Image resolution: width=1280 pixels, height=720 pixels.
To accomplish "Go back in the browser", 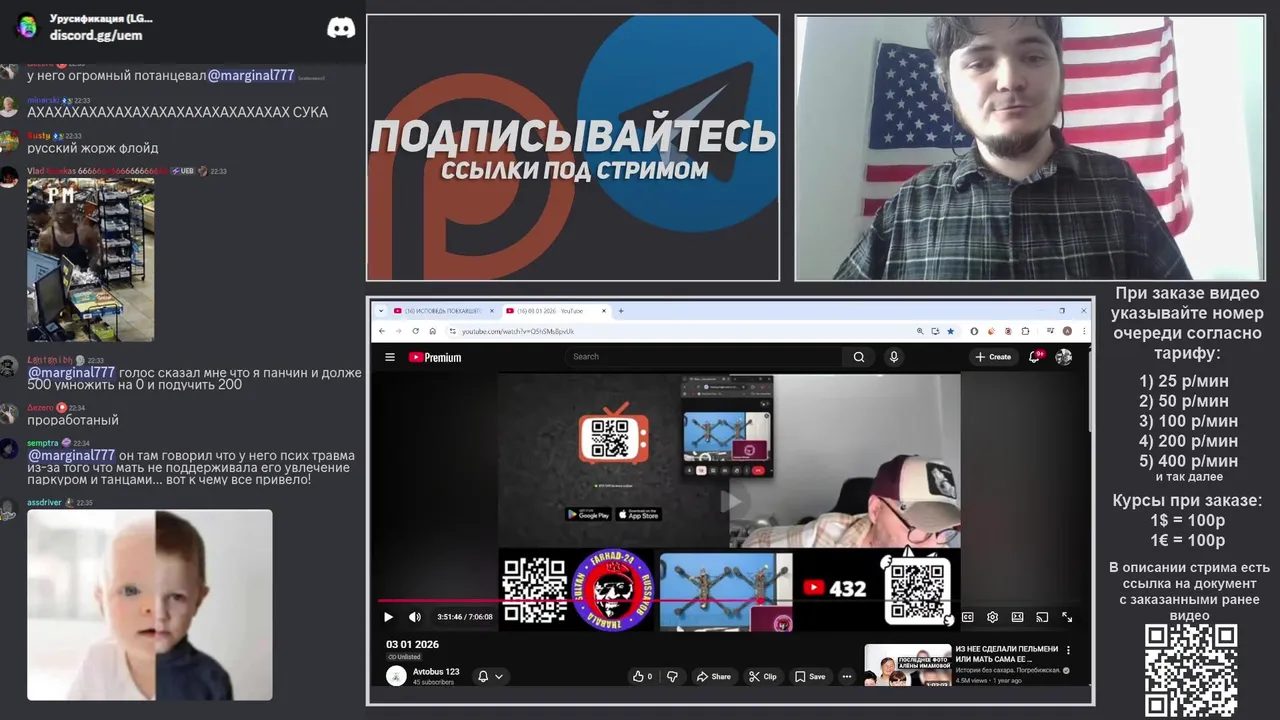I will click(x=382, y=331).
